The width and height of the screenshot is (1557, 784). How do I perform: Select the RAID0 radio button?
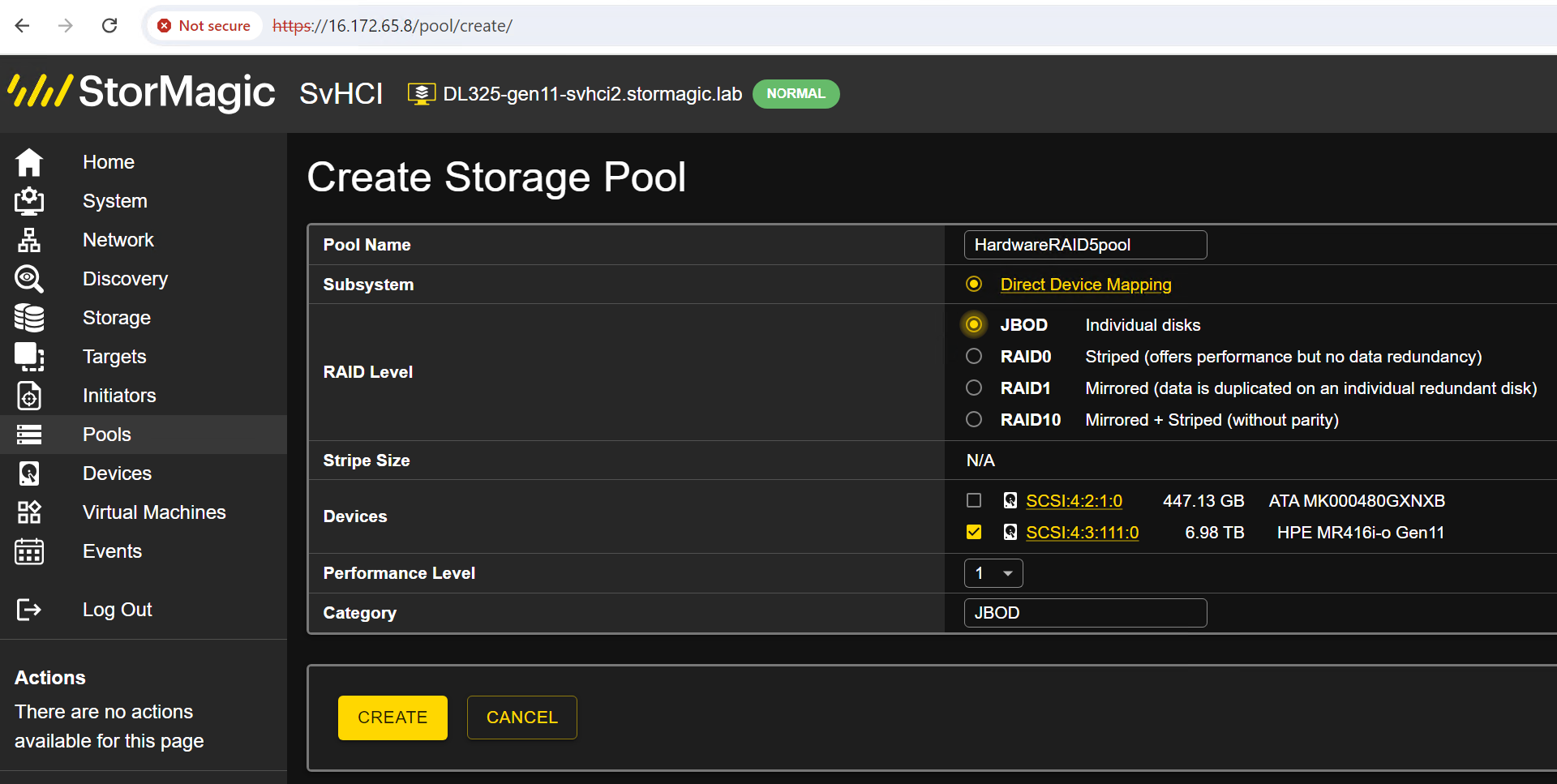[974, 356]
